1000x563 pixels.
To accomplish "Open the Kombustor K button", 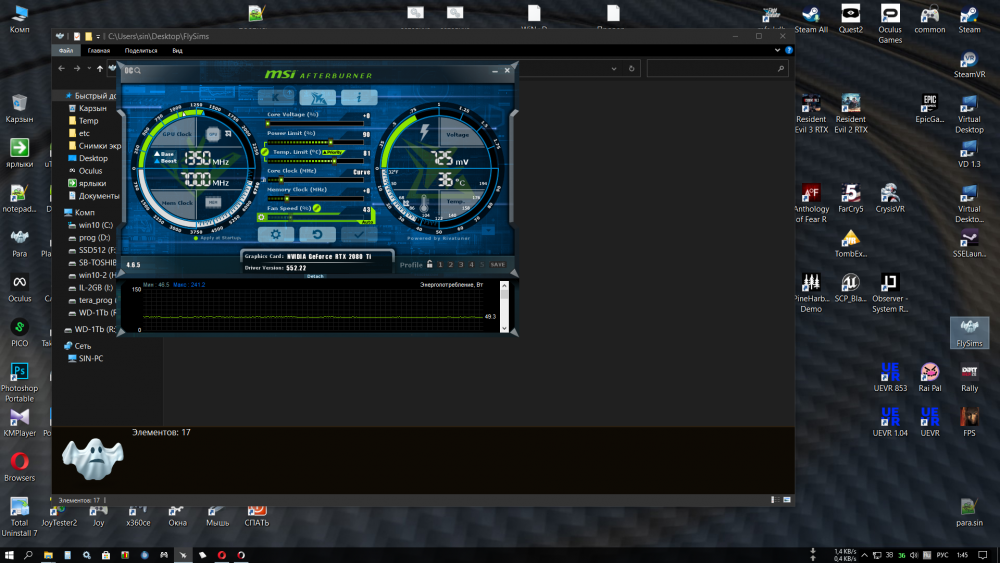I will (x=276, y=98).
